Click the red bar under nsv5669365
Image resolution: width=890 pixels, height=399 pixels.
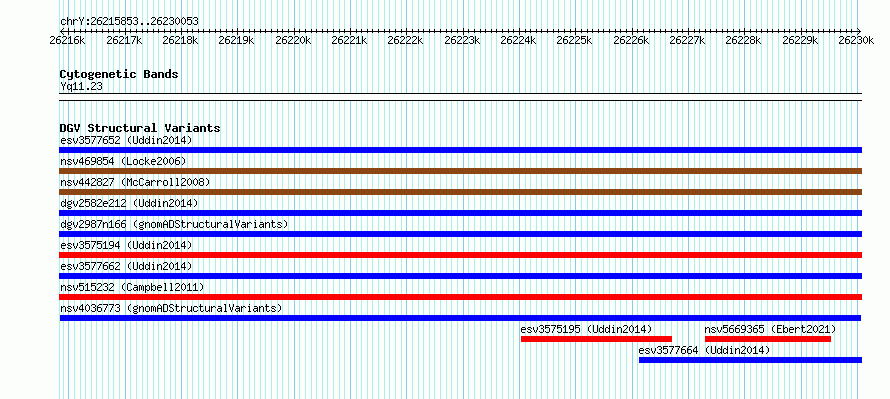pos(767,339)
